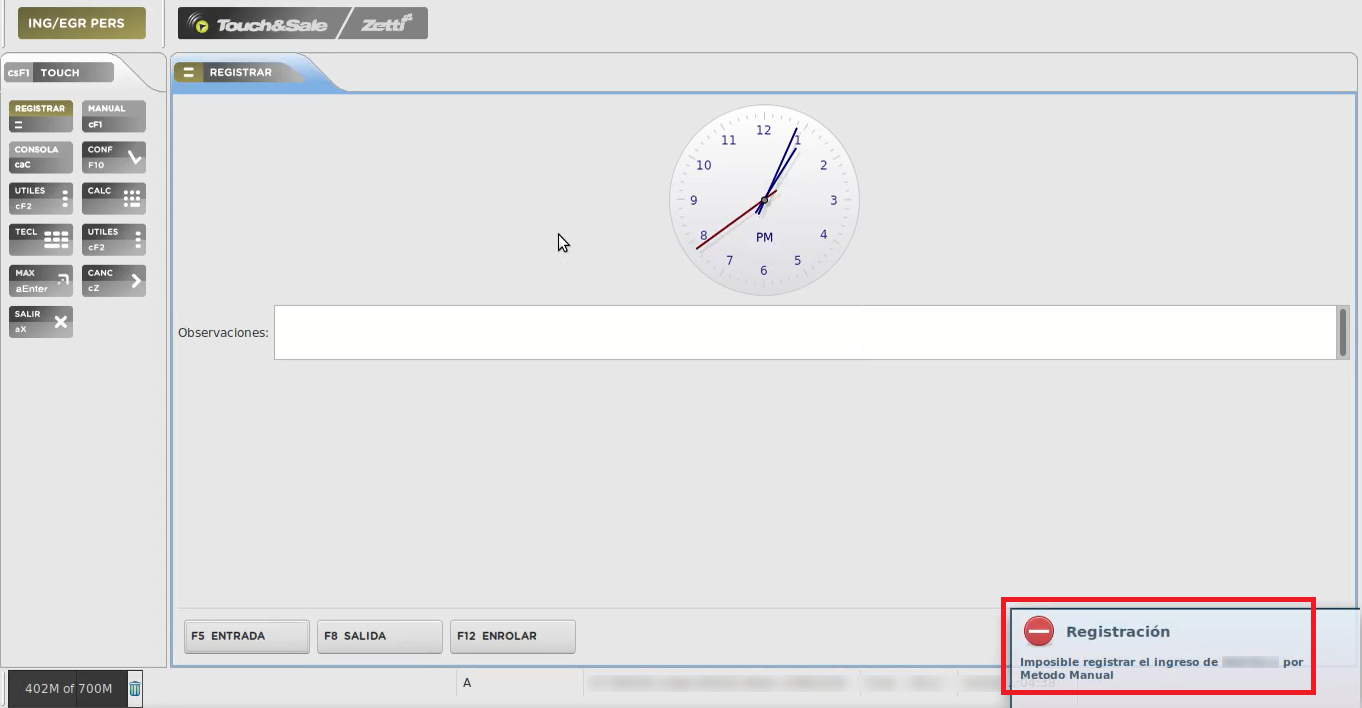
Task: Click the MAX aEnter maximize button
Action: (41, 280)
